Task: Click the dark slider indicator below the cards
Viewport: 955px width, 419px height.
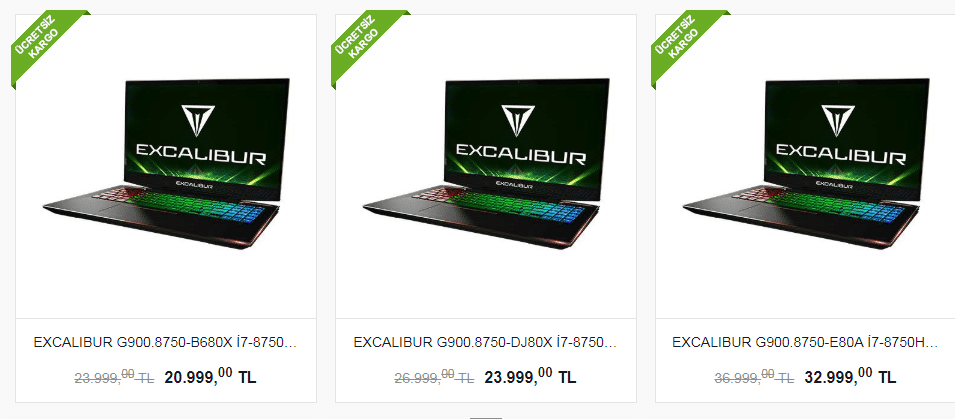Action: point(485,417)
